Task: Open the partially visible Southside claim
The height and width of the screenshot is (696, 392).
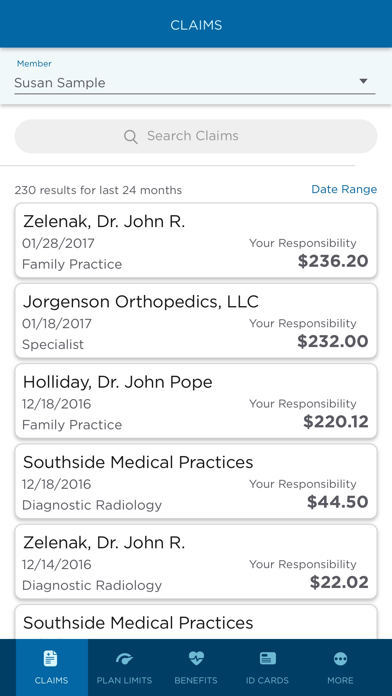Action: pyautogui.click(x=196, y=622)
